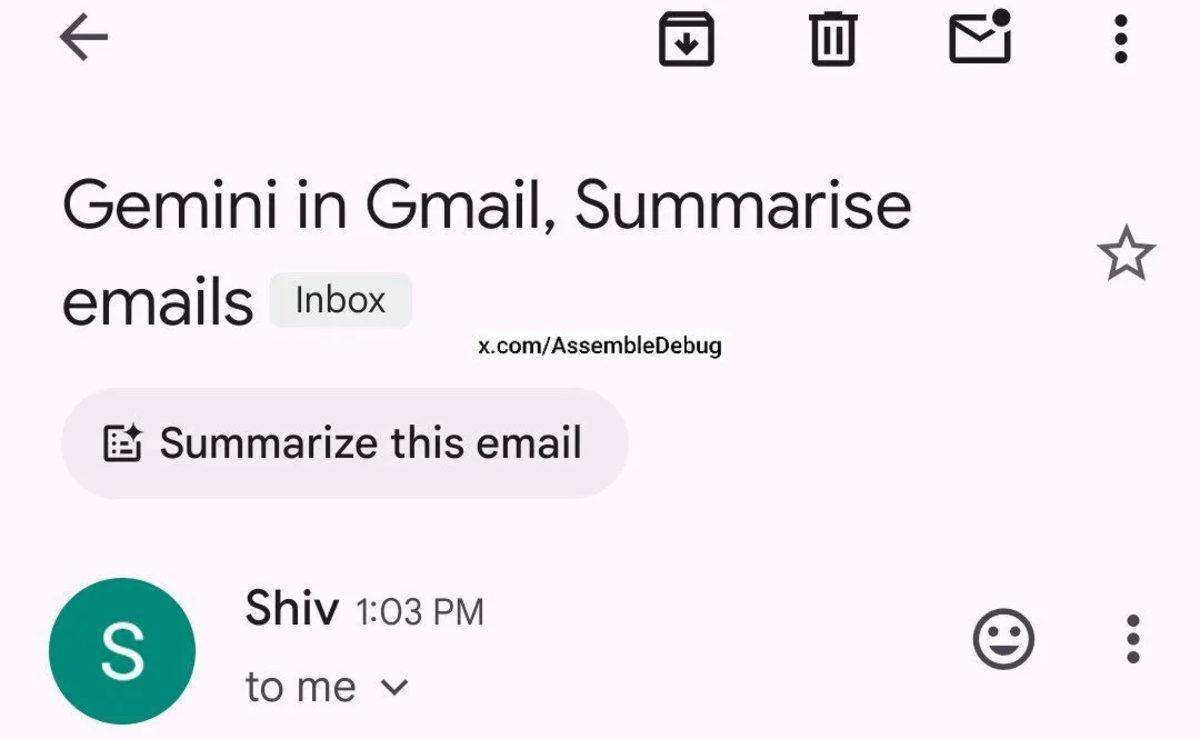Expand the 'to me' recipient details

396,686
